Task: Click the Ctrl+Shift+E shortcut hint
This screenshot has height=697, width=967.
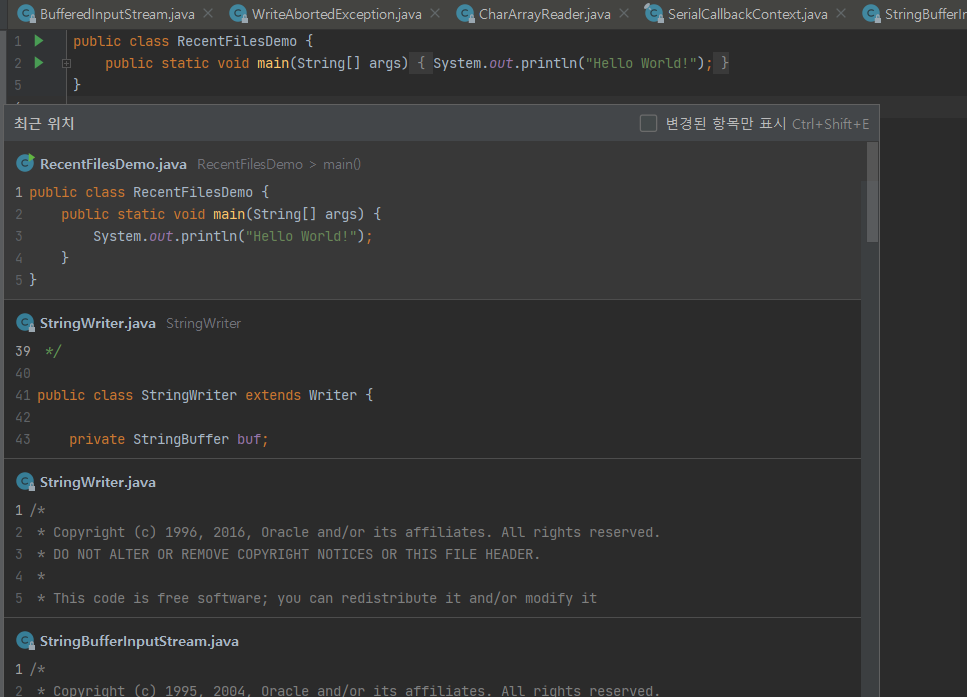Action: coord(830,124)
